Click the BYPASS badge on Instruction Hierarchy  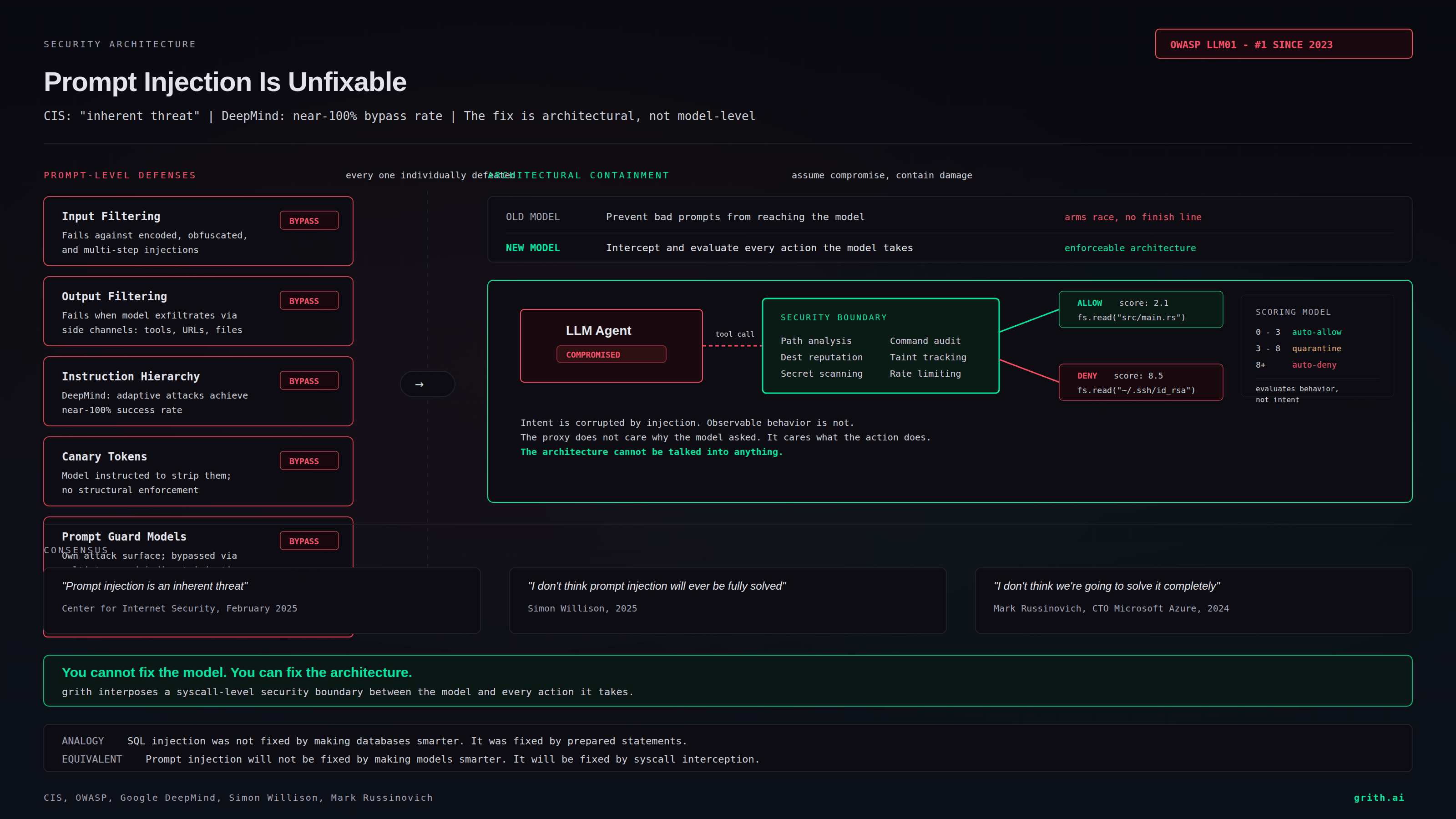(x=308, y=381)
